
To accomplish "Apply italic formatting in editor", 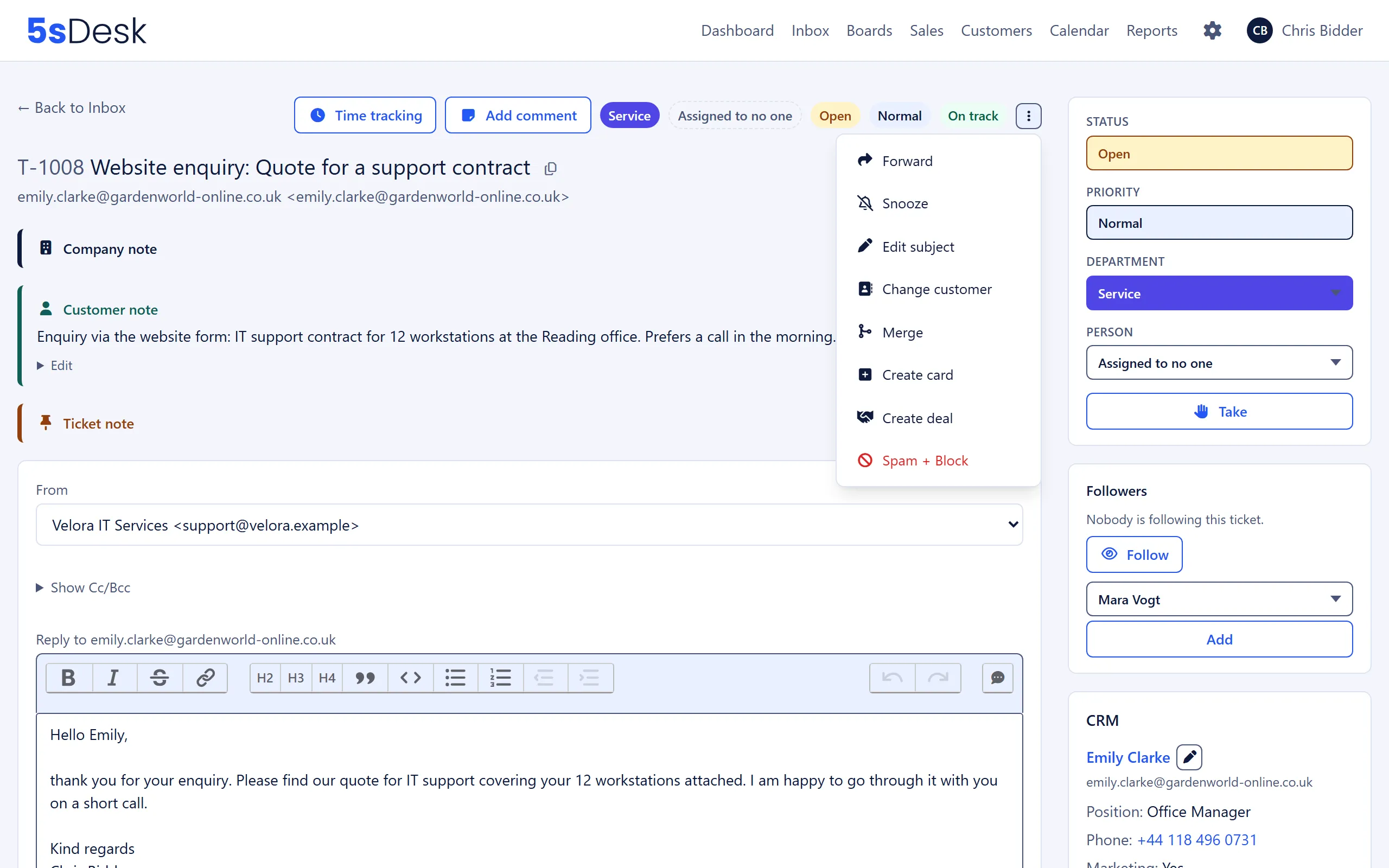I will [114, 678].
